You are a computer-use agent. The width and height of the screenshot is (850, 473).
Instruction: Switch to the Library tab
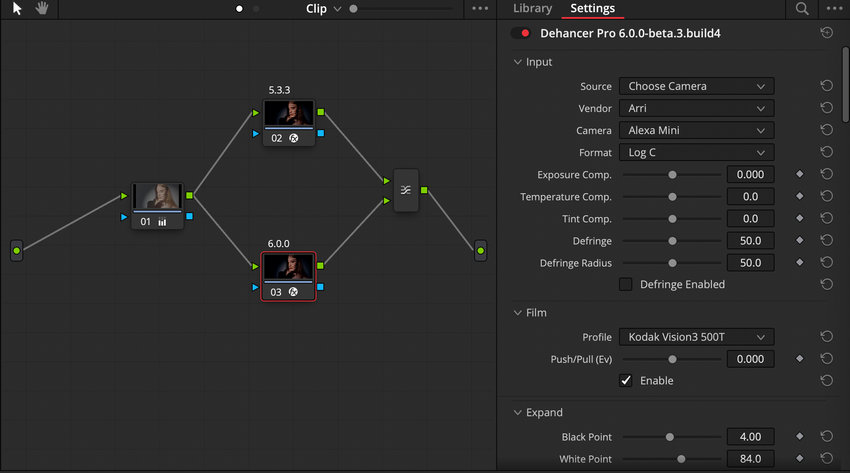click(x=532, y=8)
